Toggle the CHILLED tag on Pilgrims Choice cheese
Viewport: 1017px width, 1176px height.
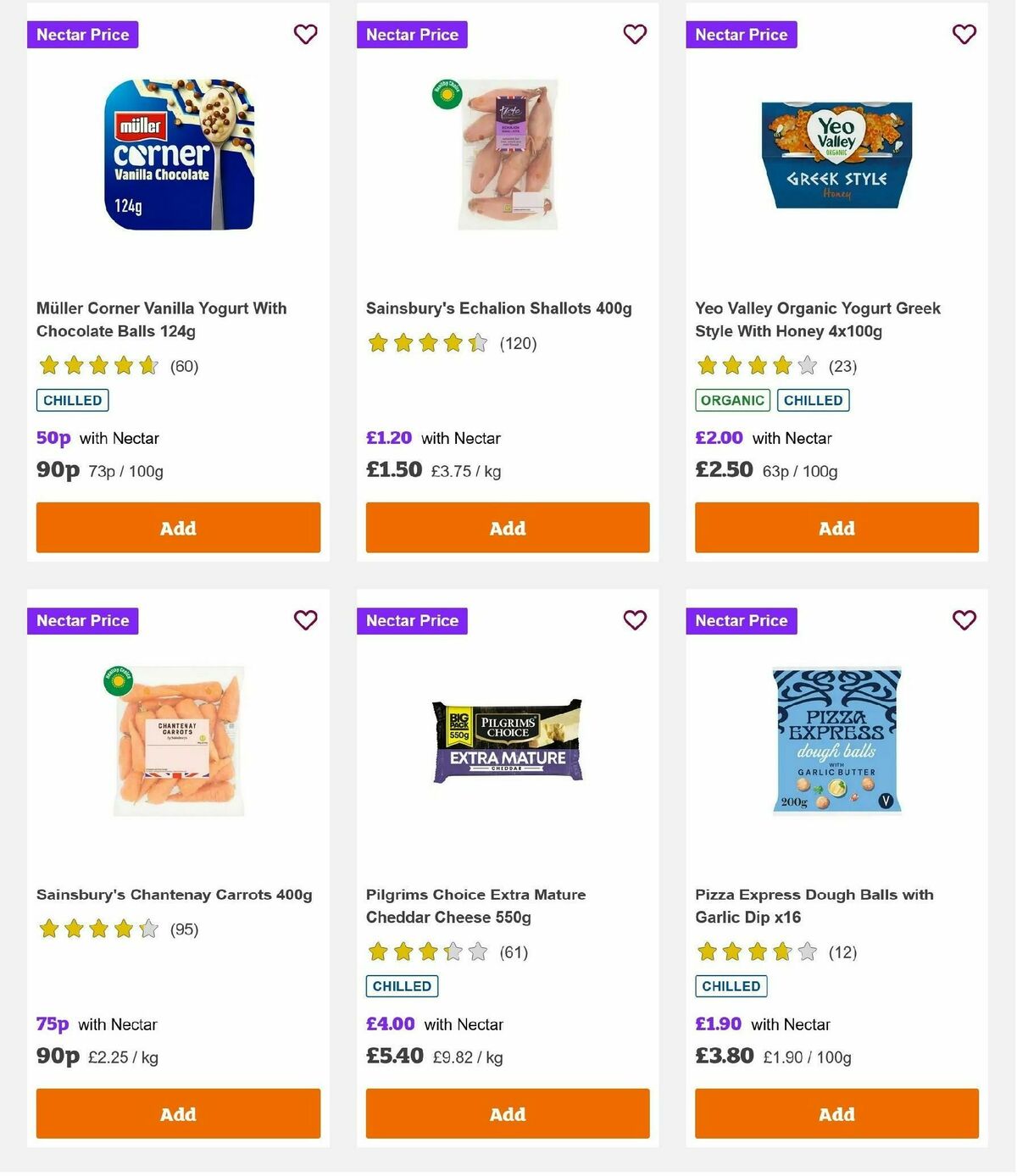pyautogui.click(x=401, y=986)
